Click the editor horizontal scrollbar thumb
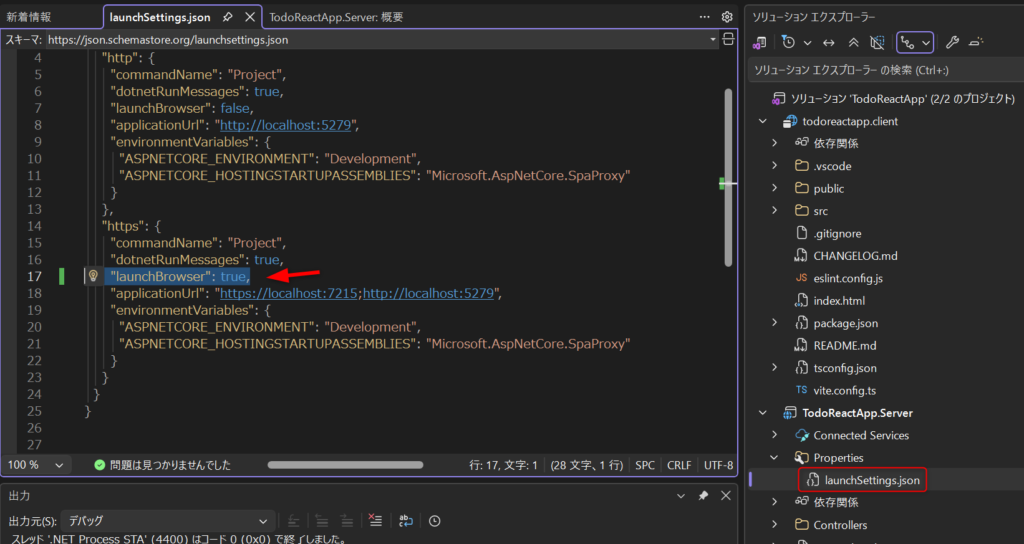This screenshot has width=1024, height=544. click(344, 465)
